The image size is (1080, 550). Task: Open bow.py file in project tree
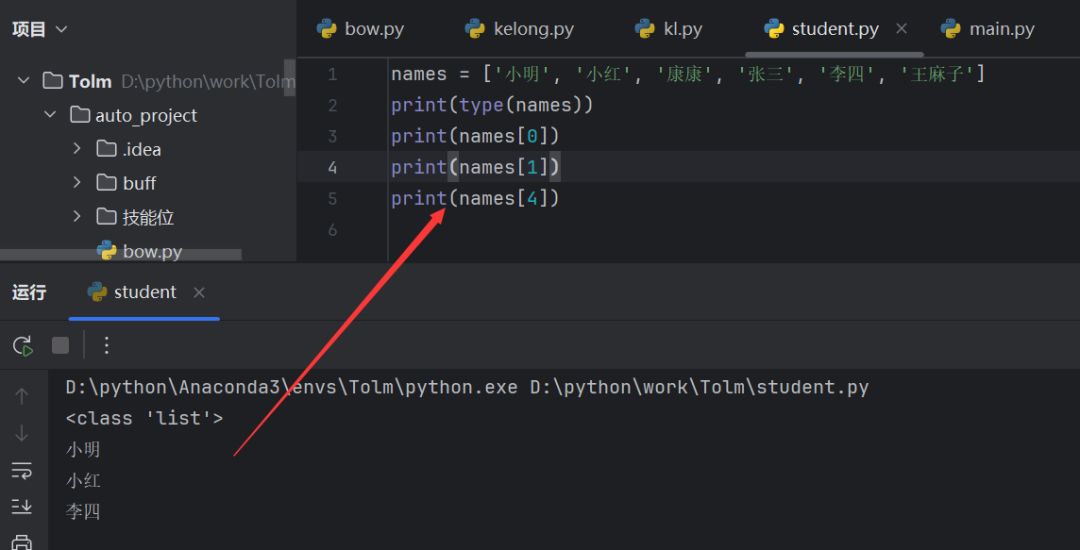[151, 251]
